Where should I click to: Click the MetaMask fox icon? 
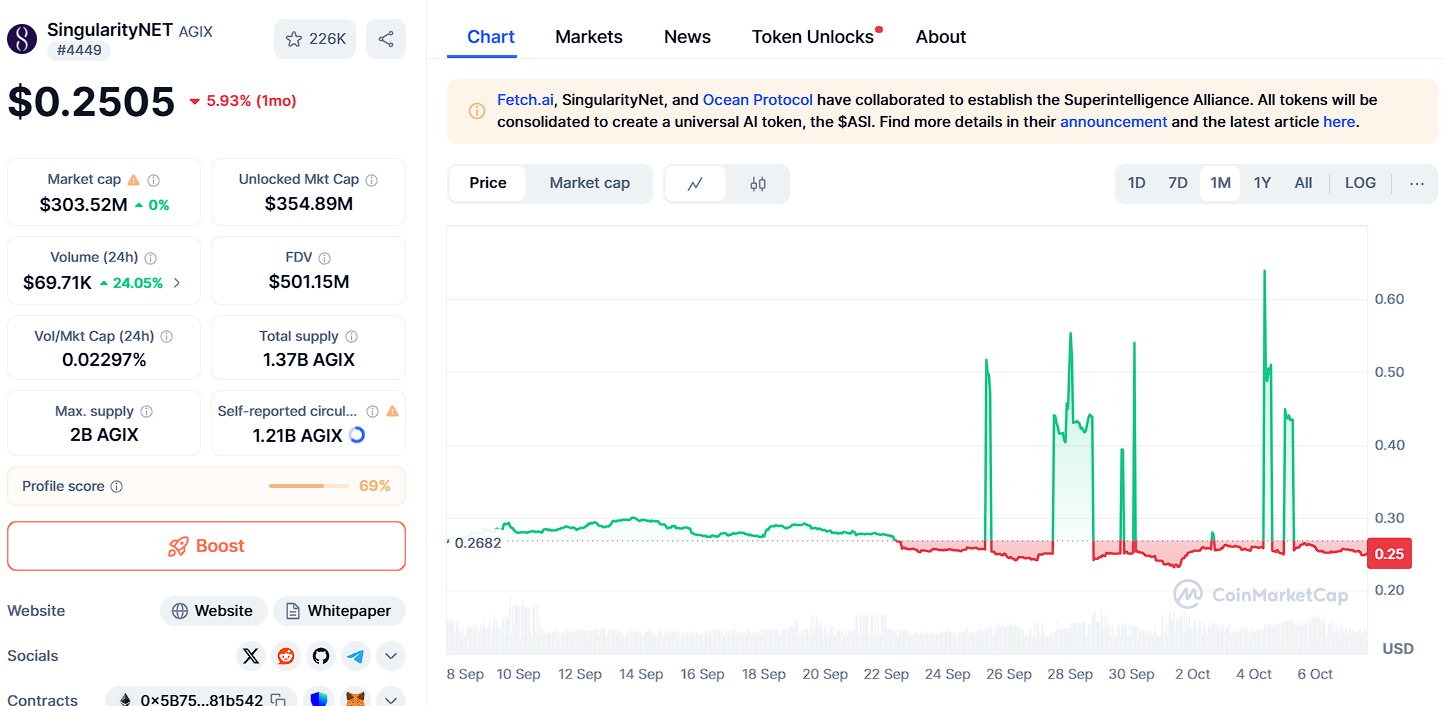click(355, 699)
